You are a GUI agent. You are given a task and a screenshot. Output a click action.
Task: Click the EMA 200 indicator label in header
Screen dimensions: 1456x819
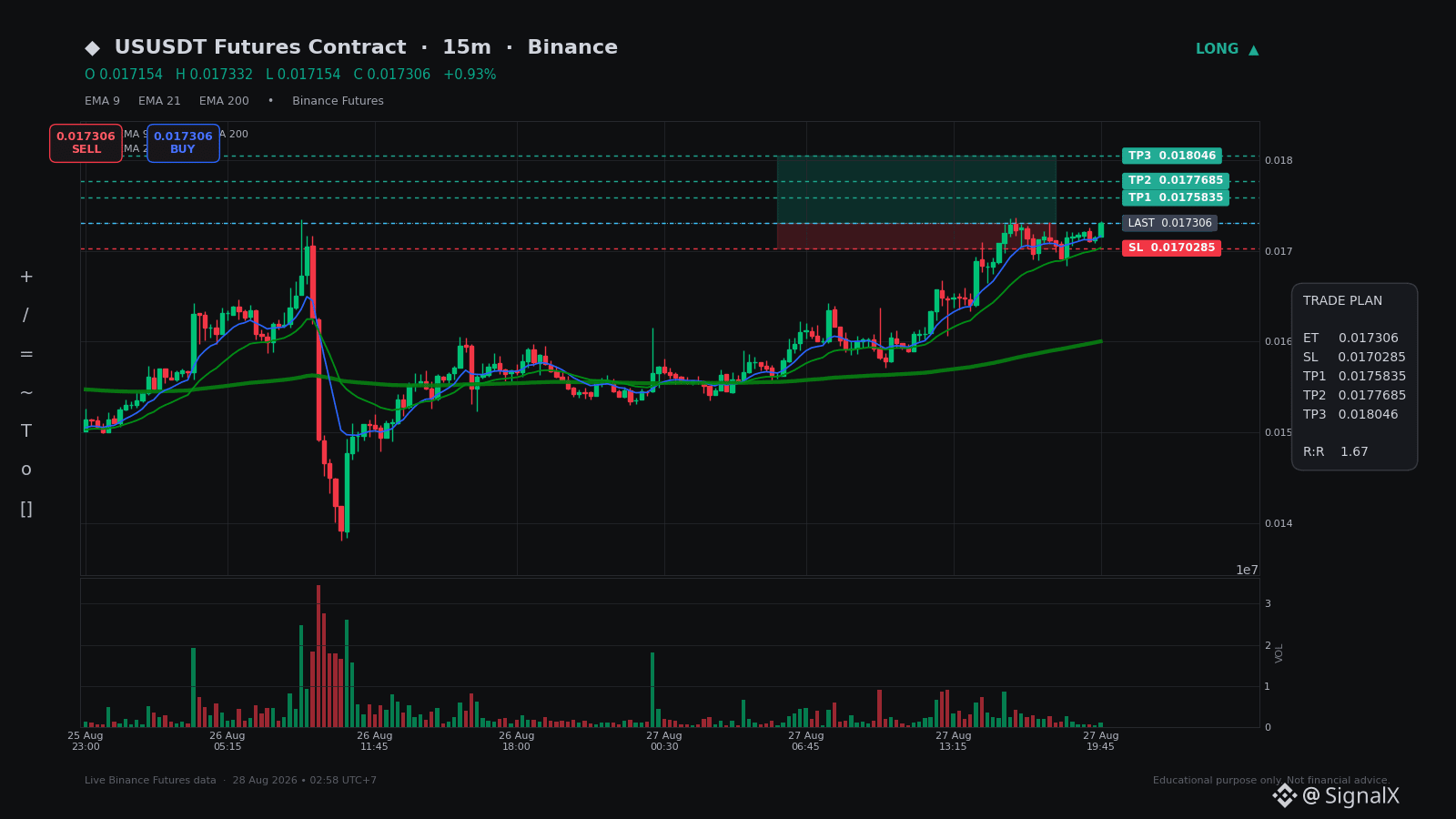[x=224, y=101]
